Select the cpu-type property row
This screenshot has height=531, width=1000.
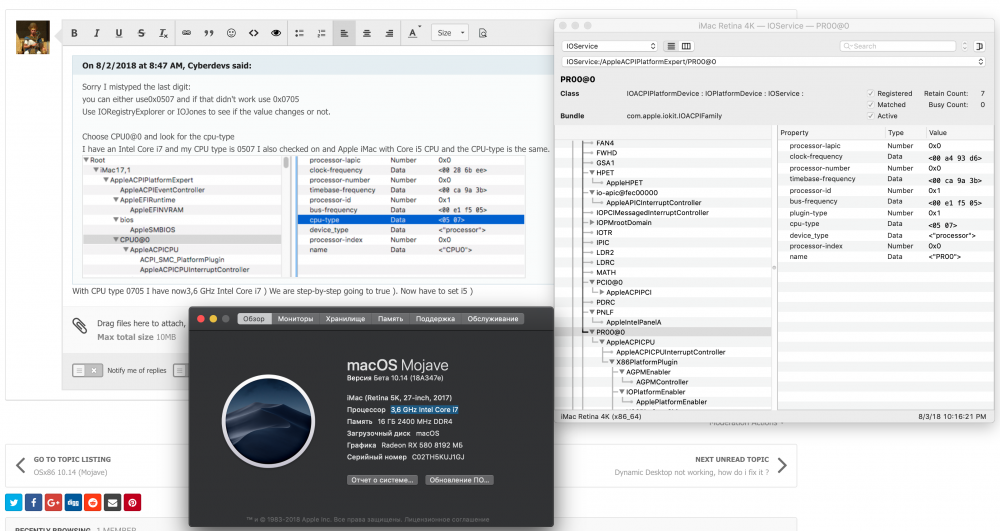[885, 224]
